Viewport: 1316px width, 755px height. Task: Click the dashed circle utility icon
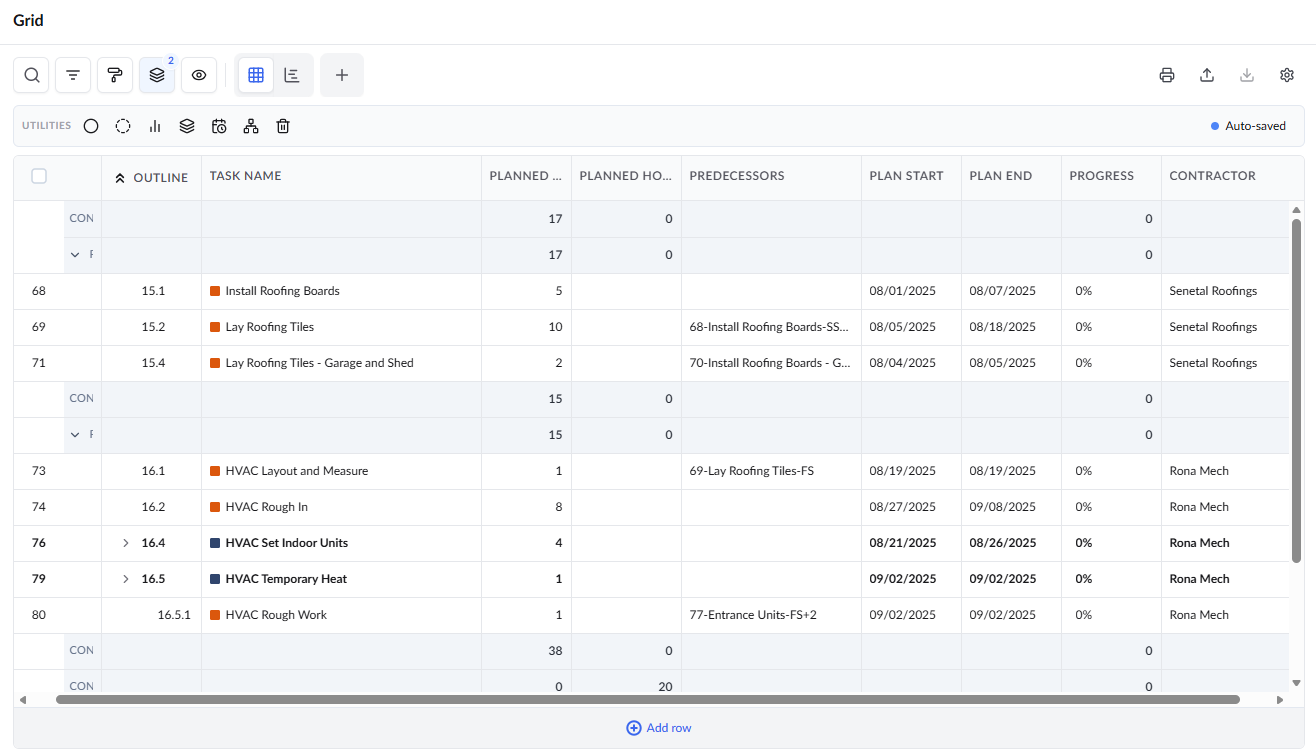[123, 126]
